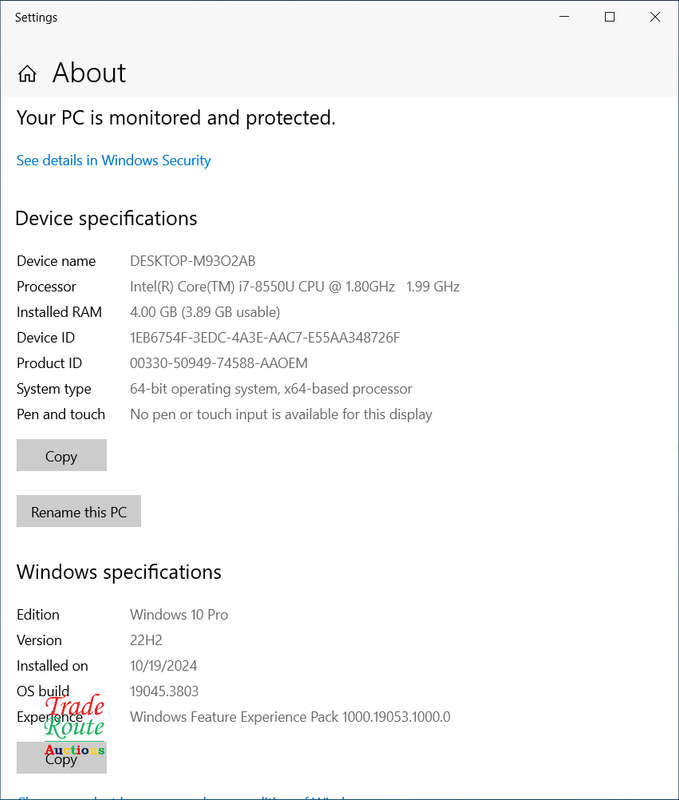Click the Rename this PC button
This screenshot has width=679, height=800.
pyautogui.click(x=79, y=511)
